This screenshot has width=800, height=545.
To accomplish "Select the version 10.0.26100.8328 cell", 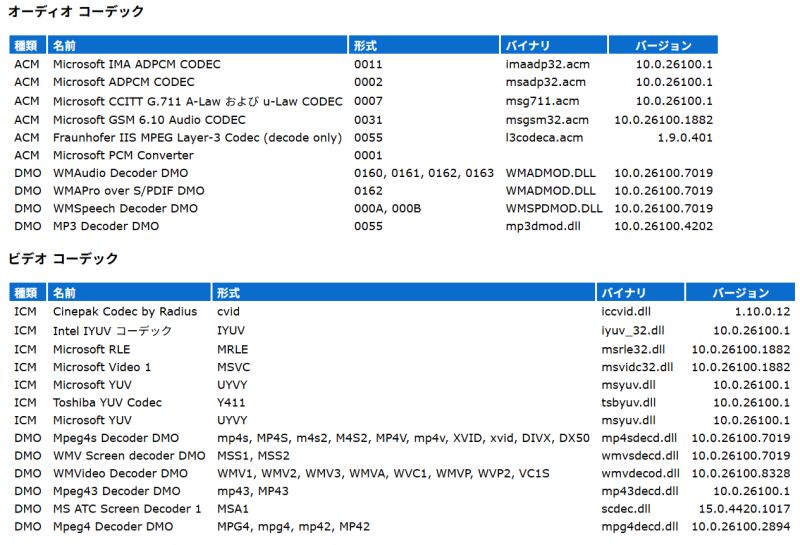I will (x=741, y=473).
